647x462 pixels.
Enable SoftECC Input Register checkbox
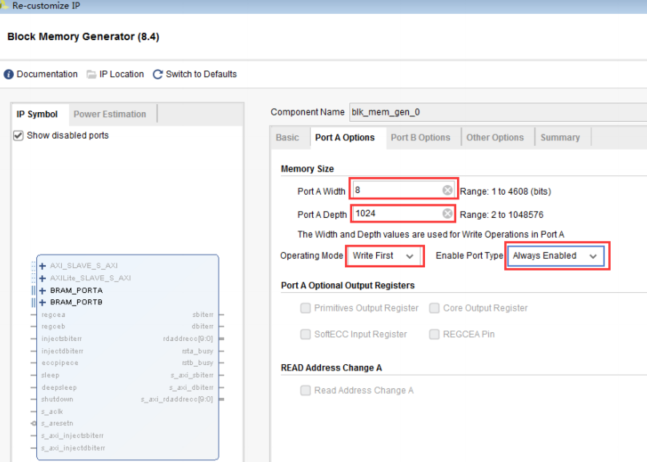point(305,334)
